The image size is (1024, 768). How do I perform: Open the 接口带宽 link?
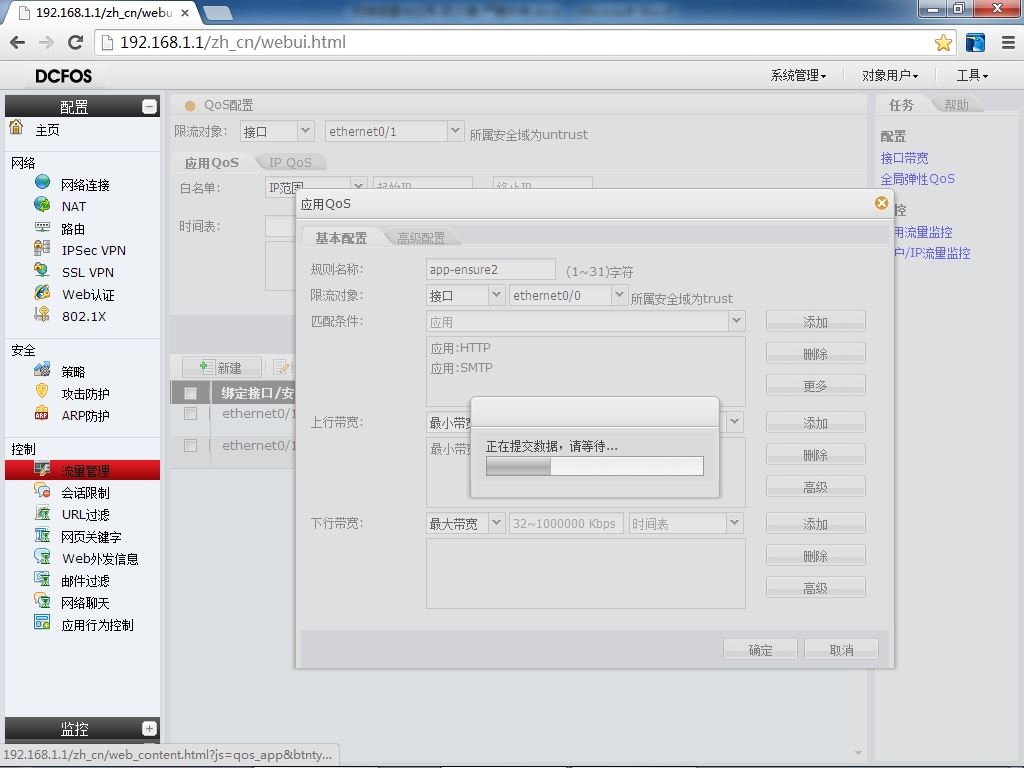(904, 157)
